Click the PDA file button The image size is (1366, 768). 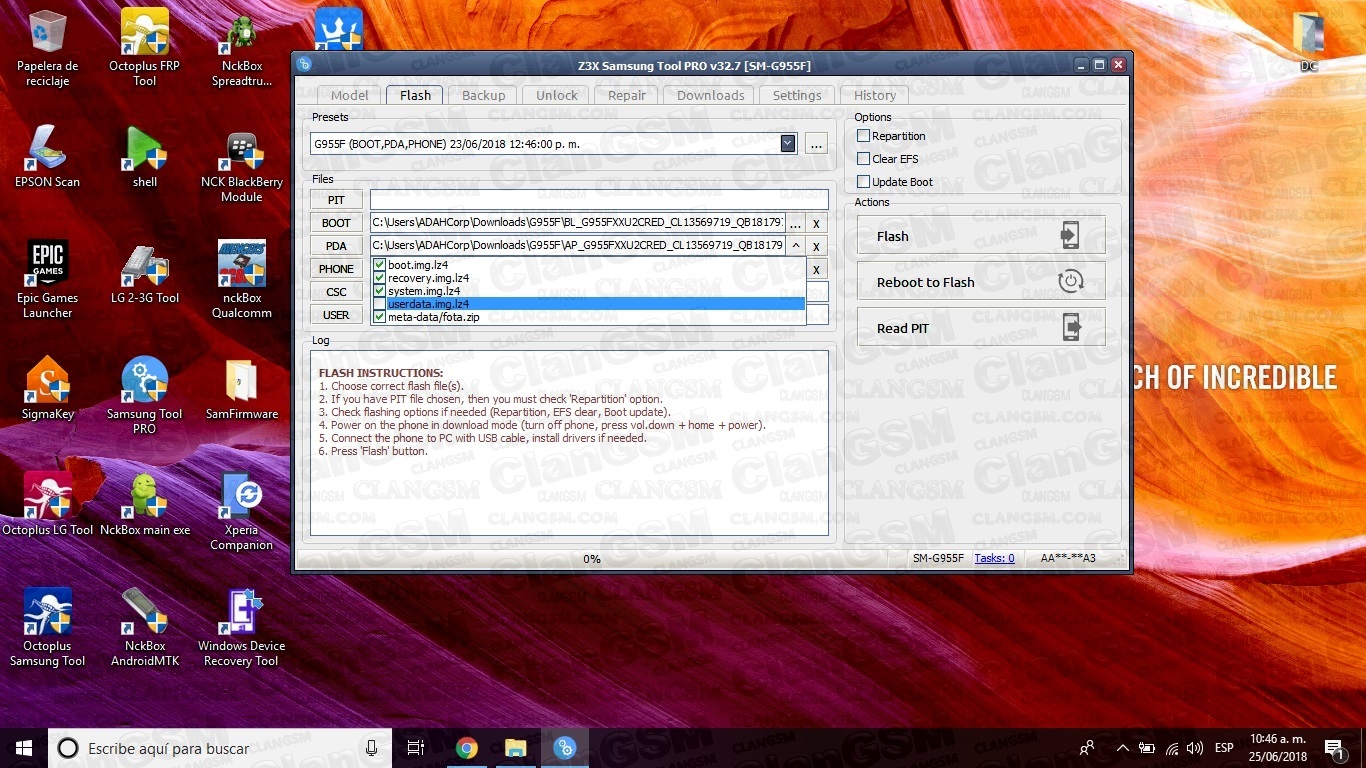click(336, 246)
